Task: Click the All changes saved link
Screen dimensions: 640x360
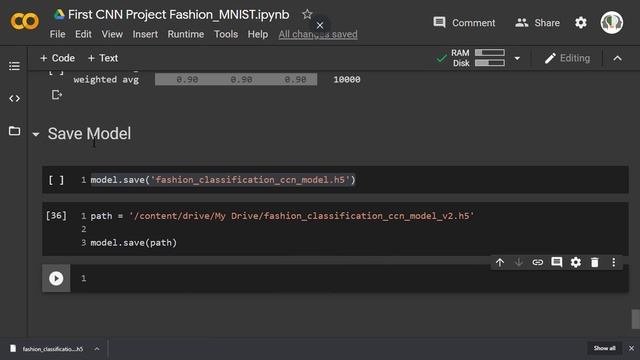Action: 318,34
